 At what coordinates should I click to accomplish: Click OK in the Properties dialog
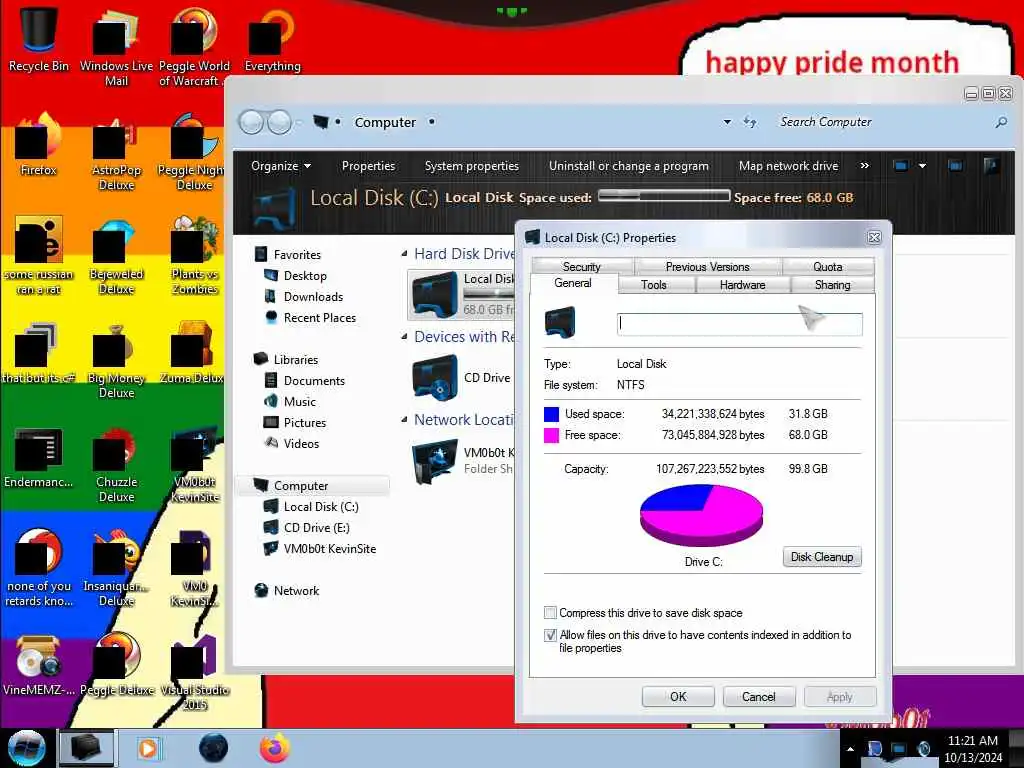coord(678,697)
